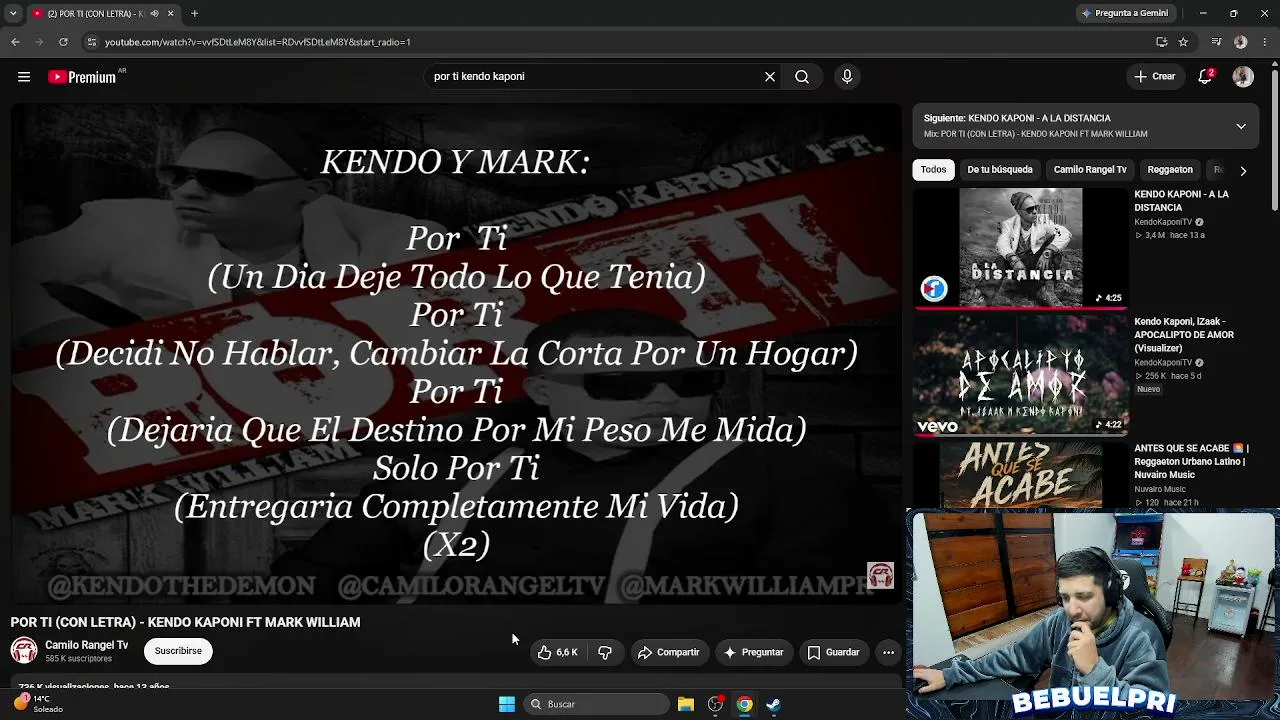
Task: Mute the tab via speaker icon
Action: (x=154, y=13)
